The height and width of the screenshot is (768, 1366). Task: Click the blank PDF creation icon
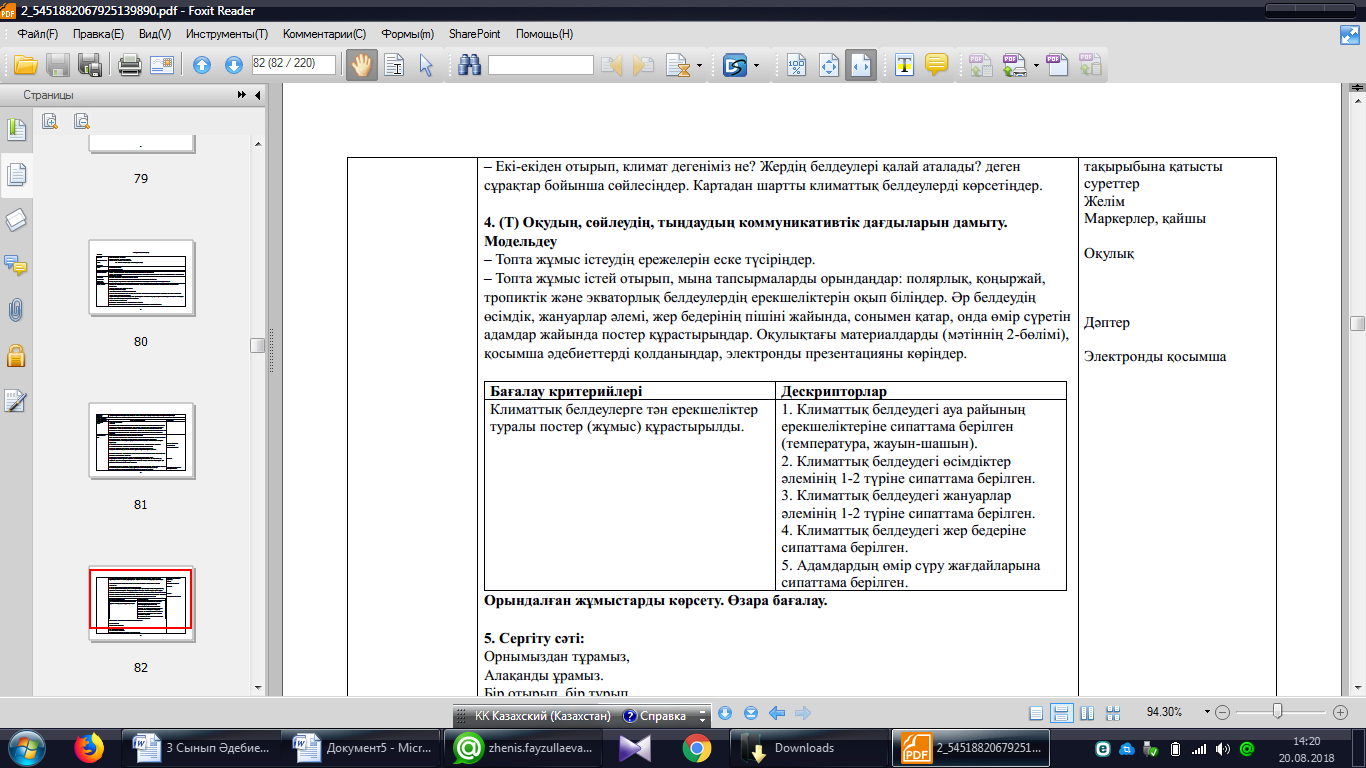pos(1058,65)
